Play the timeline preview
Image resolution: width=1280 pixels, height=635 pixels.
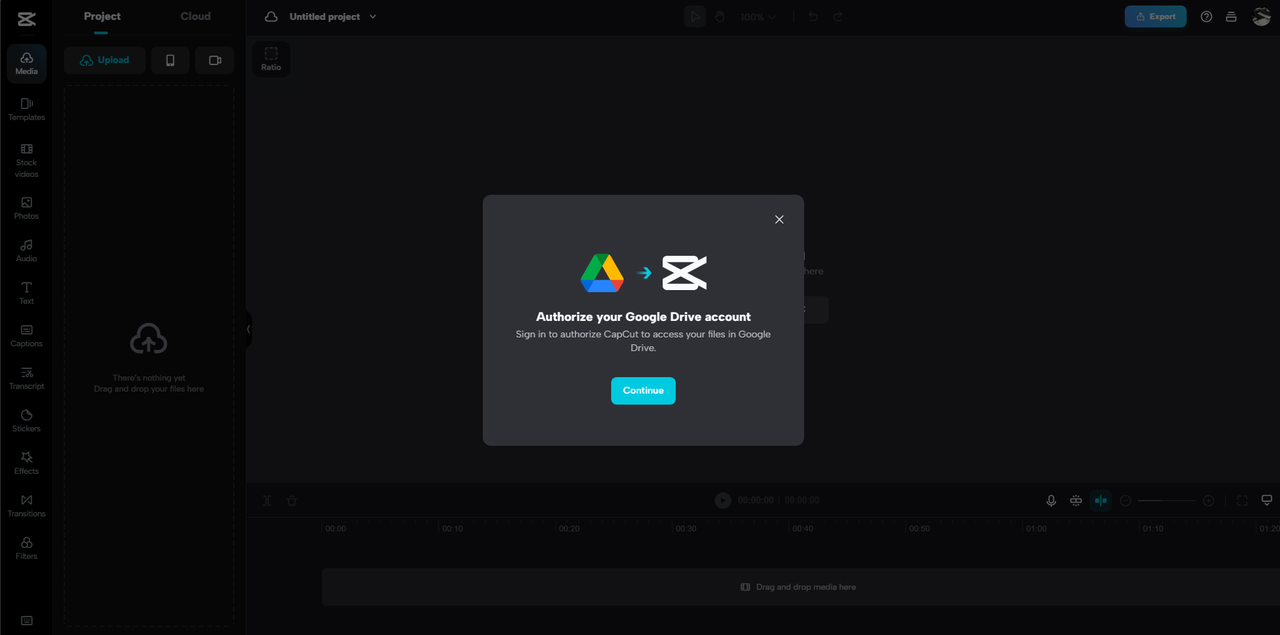click(x=723, y=500)
